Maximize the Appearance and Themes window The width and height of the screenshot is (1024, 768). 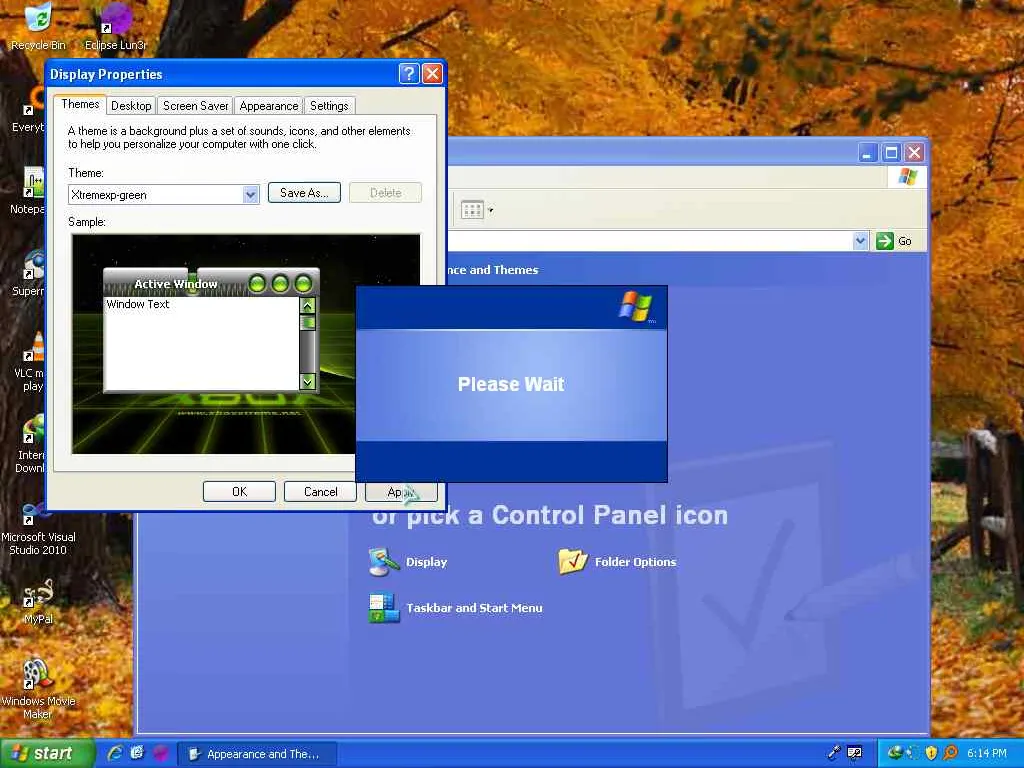[x=891, y=153]
